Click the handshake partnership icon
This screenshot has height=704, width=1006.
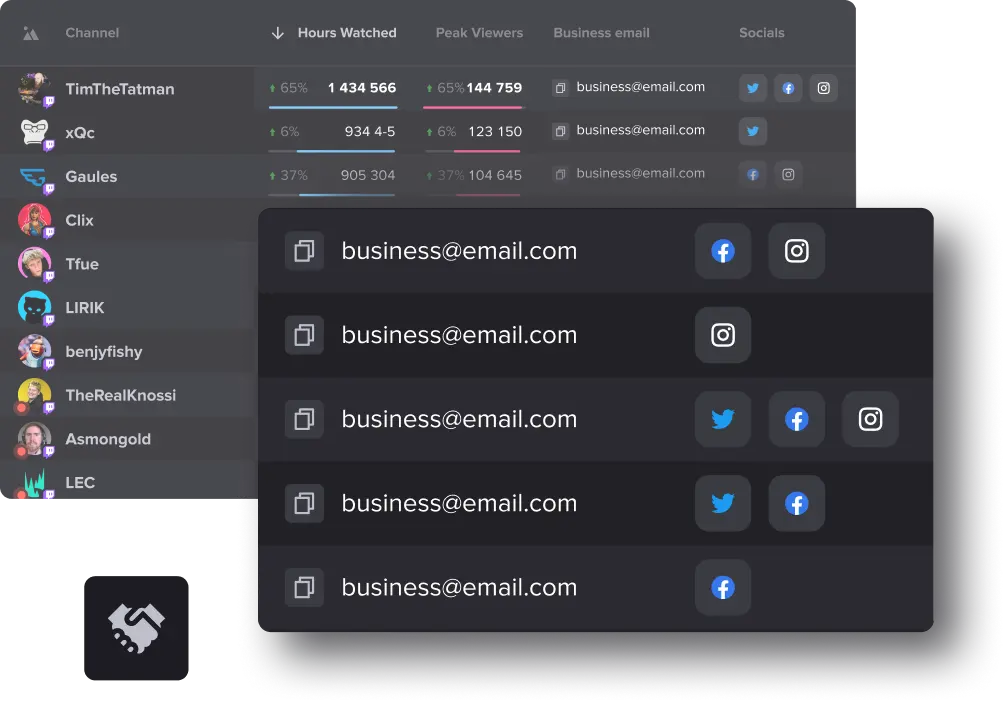click(136, 629)
